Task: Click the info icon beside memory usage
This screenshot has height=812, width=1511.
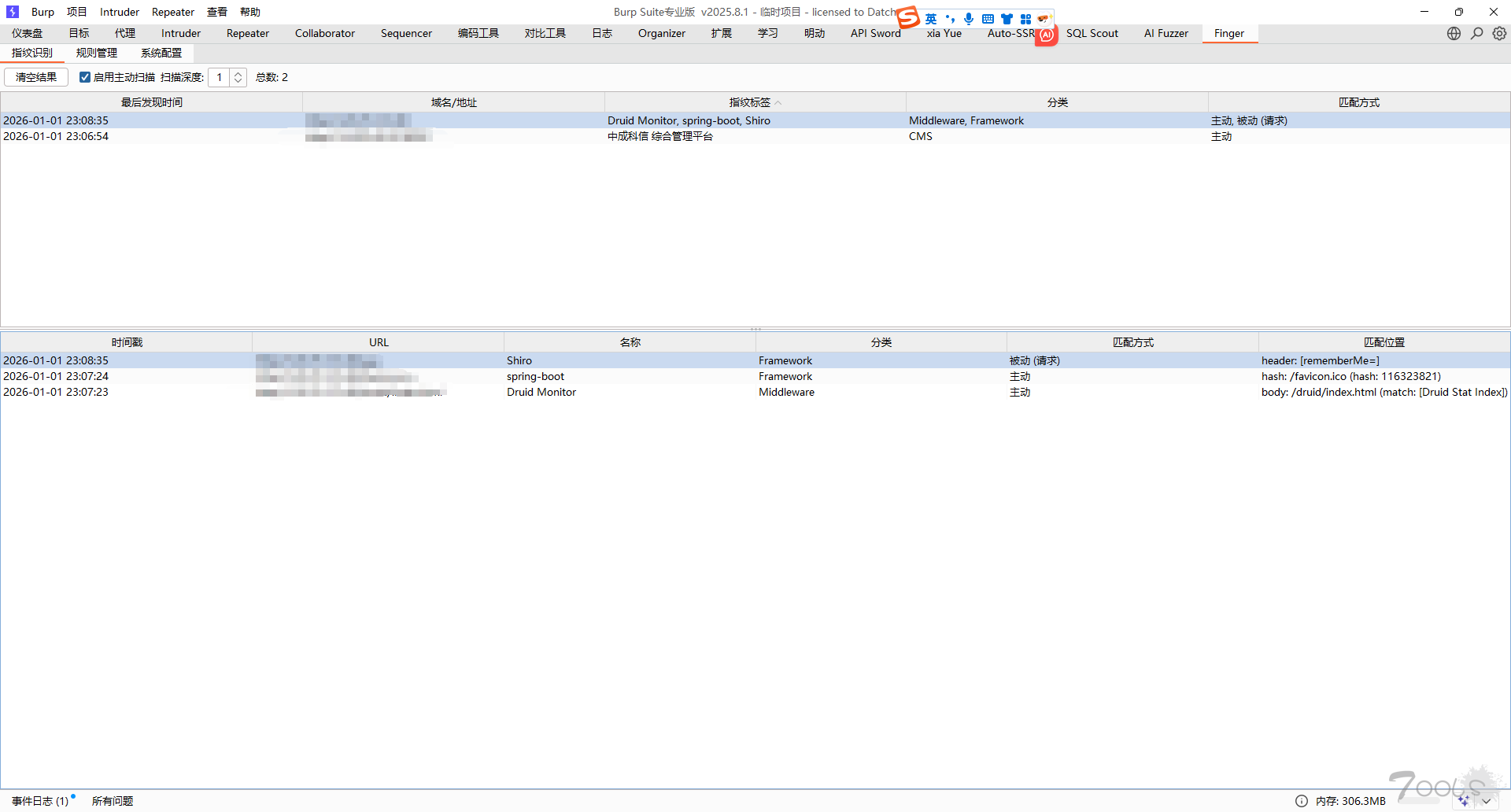Action: pos(1302,801)
